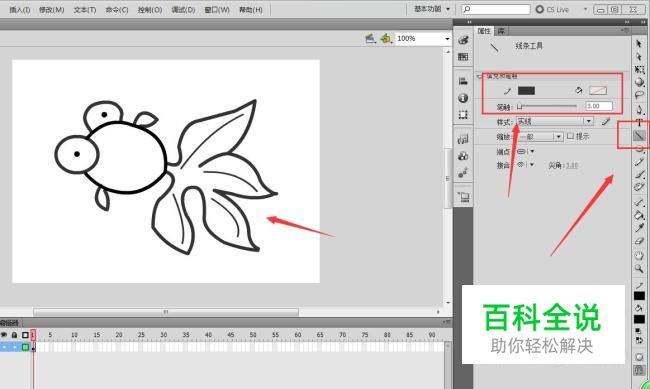This screenshot has height=389, width=650.
Task: Open the Info panel icon in dock
Action: point(463,98)
